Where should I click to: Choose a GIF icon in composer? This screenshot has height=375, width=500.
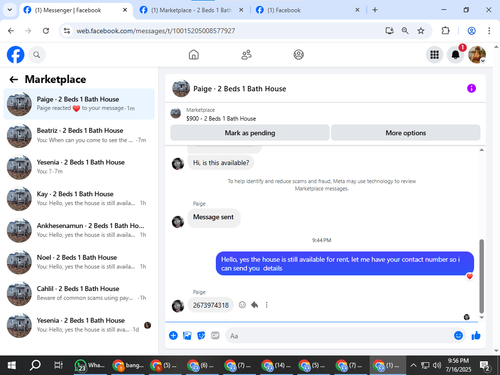[x=215, y=335]
